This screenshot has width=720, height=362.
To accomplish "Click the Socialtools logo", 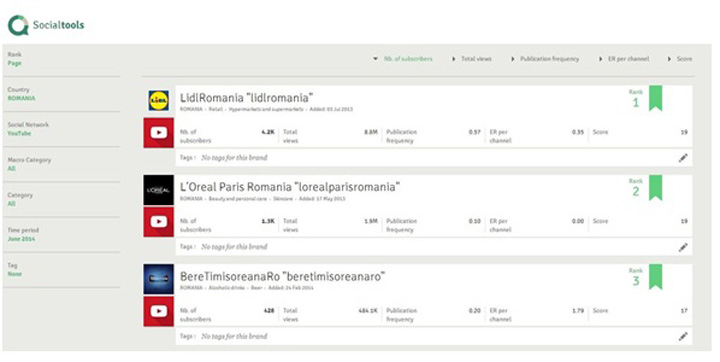I will click(x=46, y=25).
